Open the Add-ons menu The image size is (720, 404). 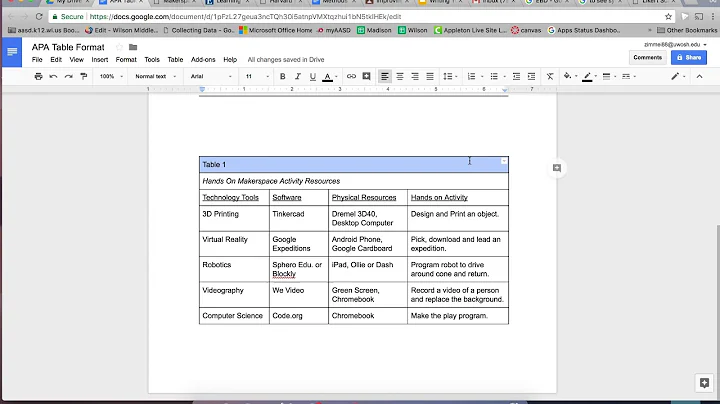pyautogui.click(x=203, y=60)
